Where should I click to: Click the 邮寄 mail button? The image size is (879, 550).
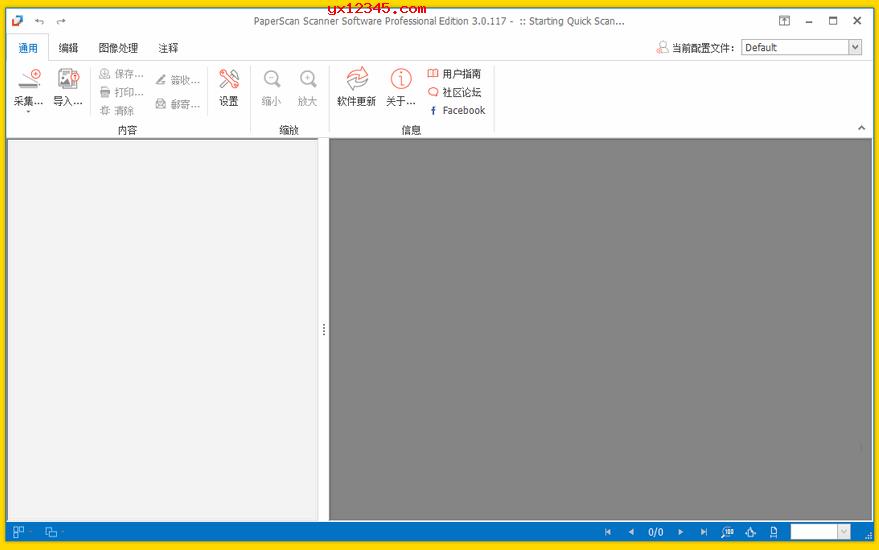[178, 104]
